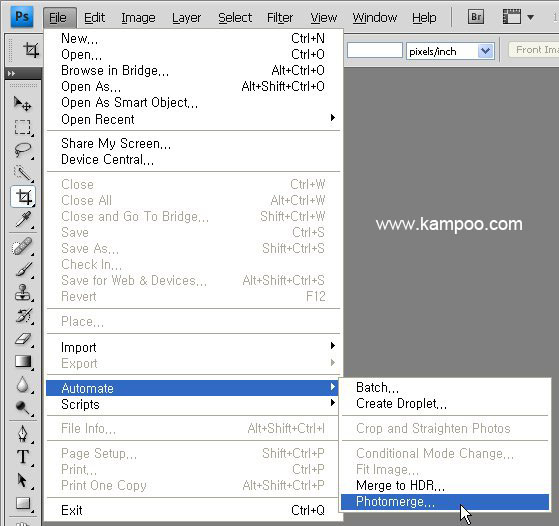
Task: Select the Pen tool
Action: click(x=23, y=434)
